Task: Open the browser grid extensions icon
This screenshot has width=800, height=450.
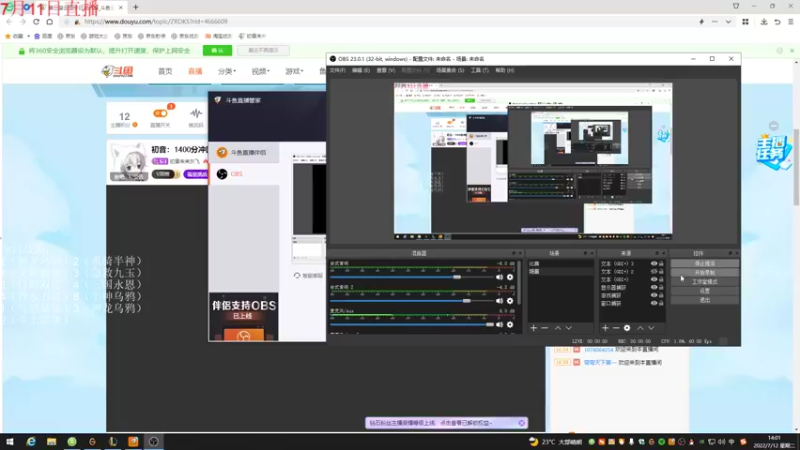Action: (x=745, y=21)
